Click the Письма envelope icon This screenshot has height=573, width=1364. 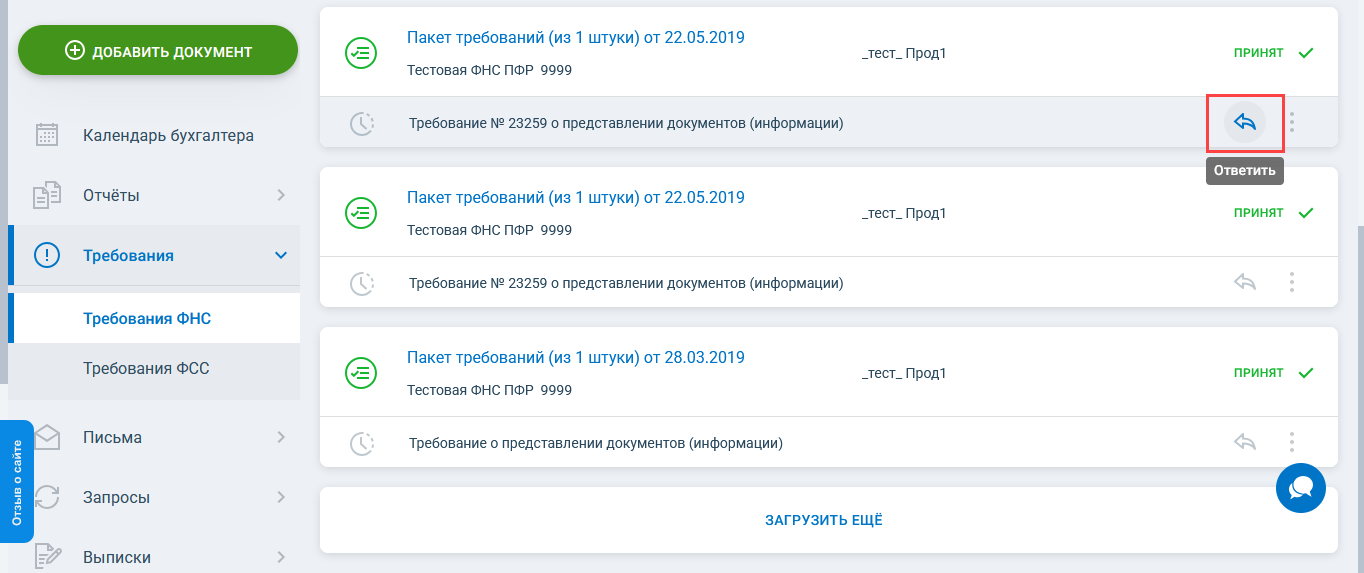coord(47,437)
